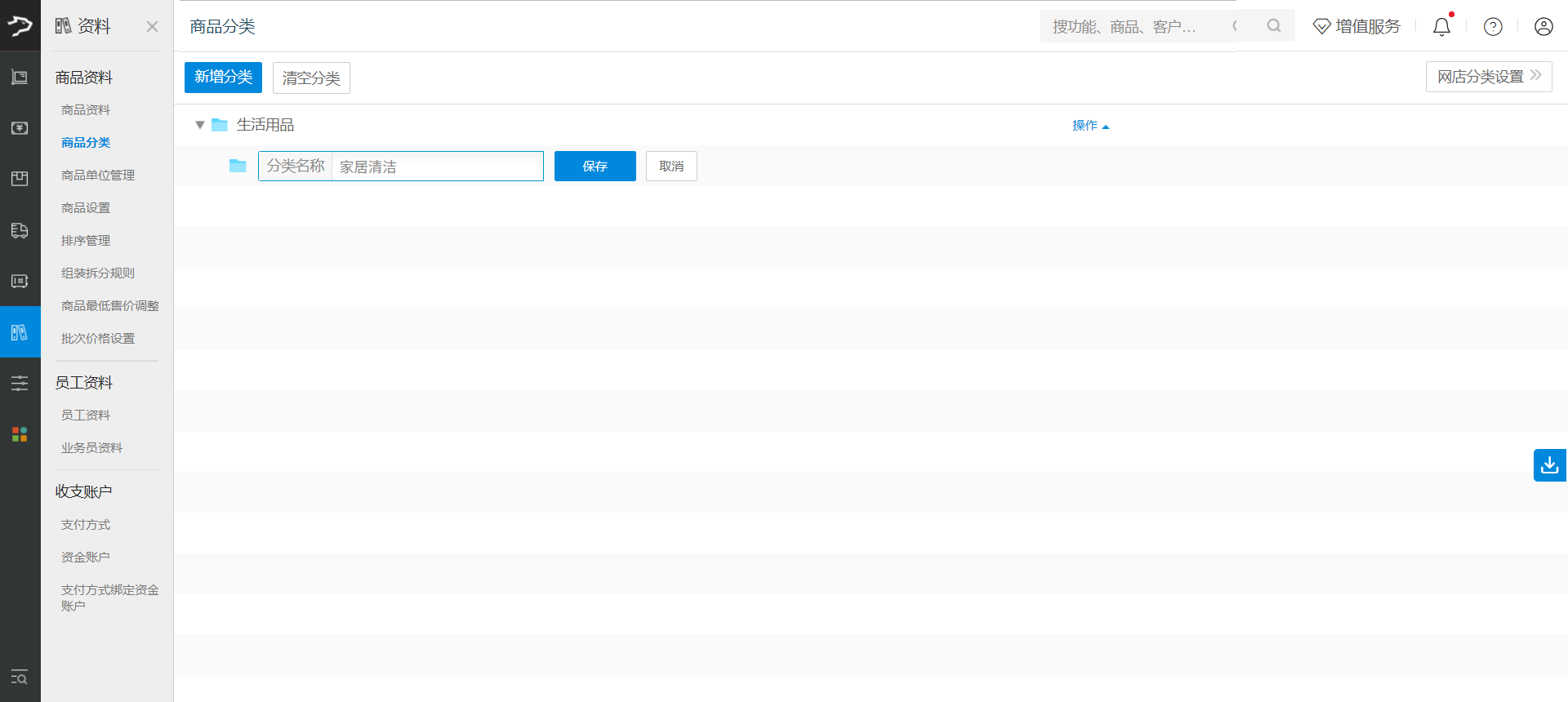Click the 新增分类 button
Screen dimensions: 1568x702
coord(223,78)
